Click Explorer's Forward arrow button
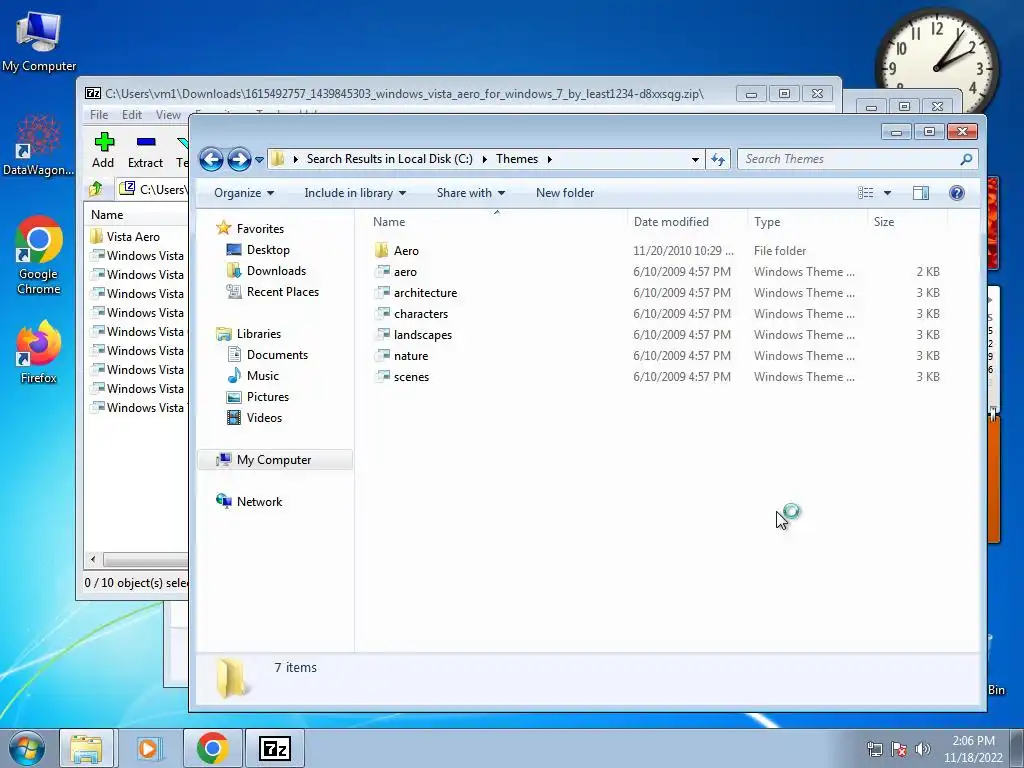Screen dimensions: 1024x768 (x=239, y=159)
